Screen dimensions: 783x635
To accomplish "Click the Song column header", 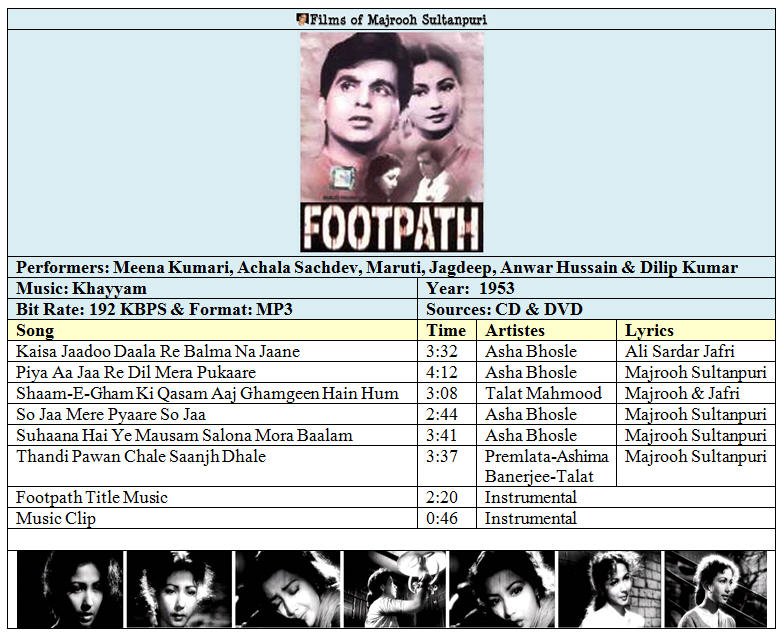I will [213, 330].
